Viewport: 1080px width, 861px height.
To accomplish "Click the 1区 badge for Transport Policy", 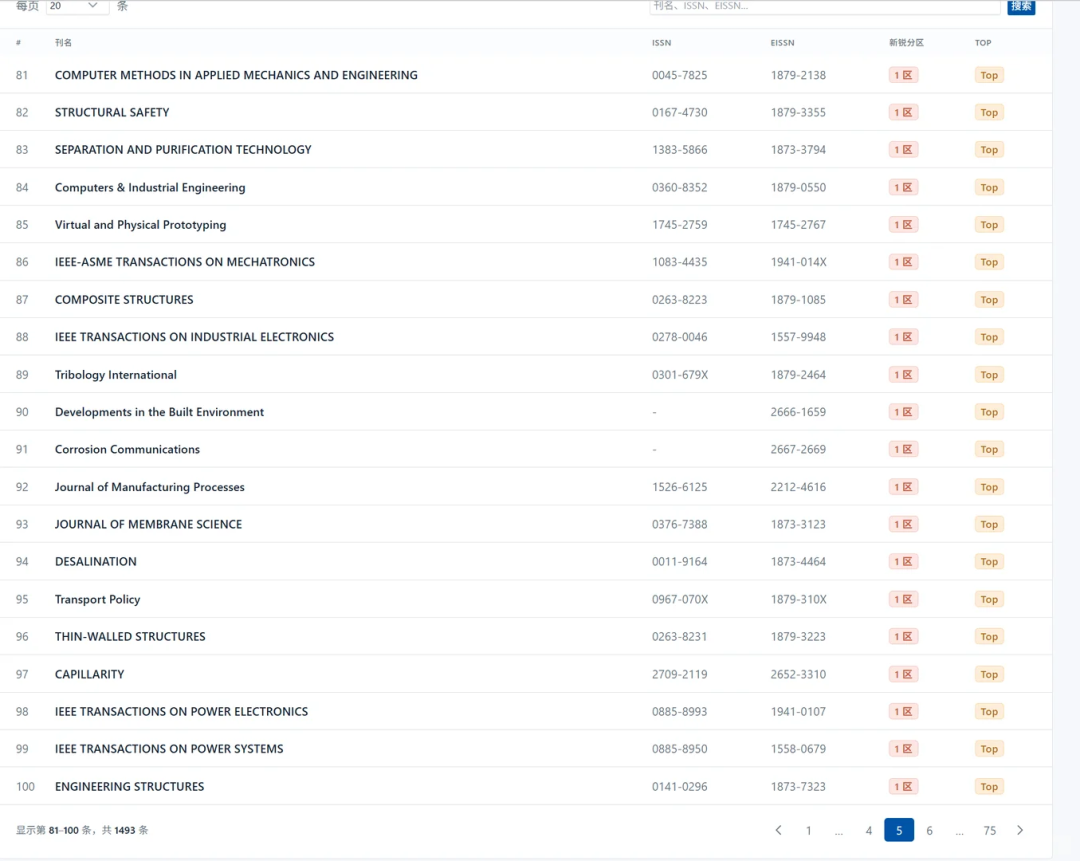I will click(903, 599).
